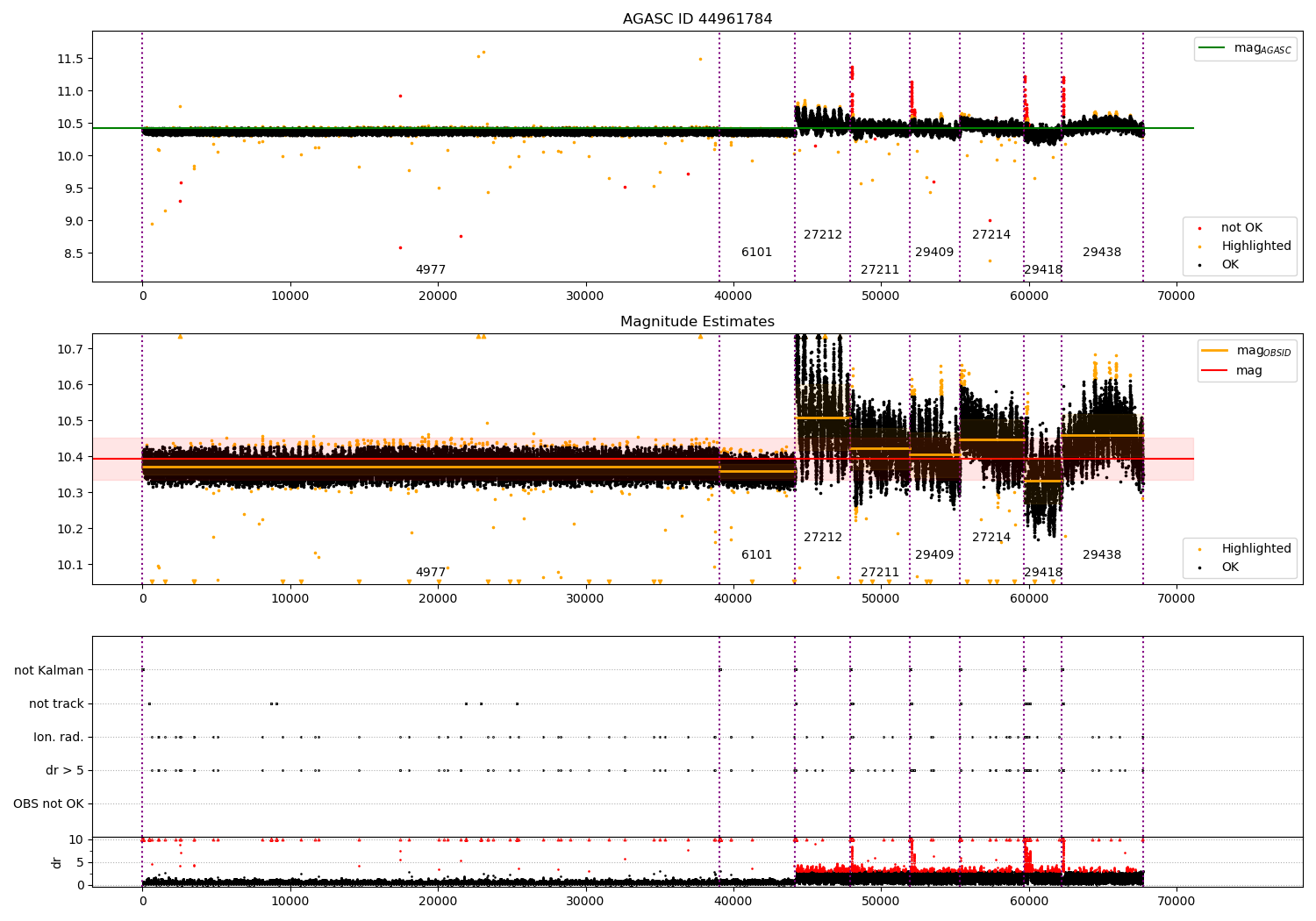This screenshot has height=921, width=1316.
Task: Click the title AGASC ID 44961784
Action: coord(697,18)
